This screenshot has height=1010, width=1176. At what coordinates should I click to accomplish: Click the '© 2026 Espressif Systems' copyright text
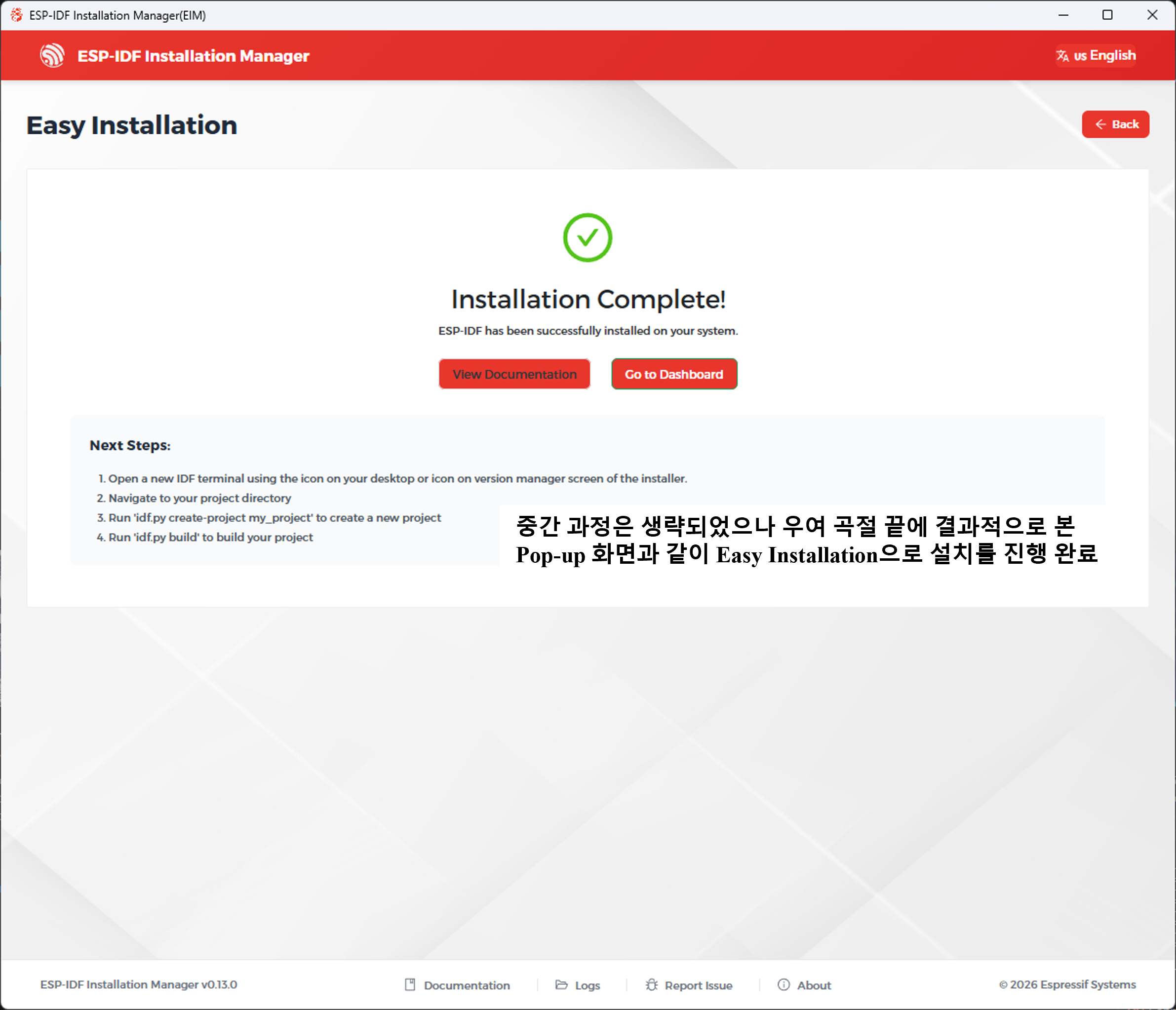click(1067, 984)
